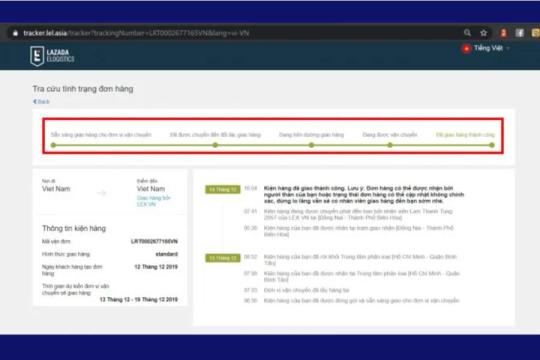
Task: Click the arrow icon between origin and destination
Action: click(102, 193)
